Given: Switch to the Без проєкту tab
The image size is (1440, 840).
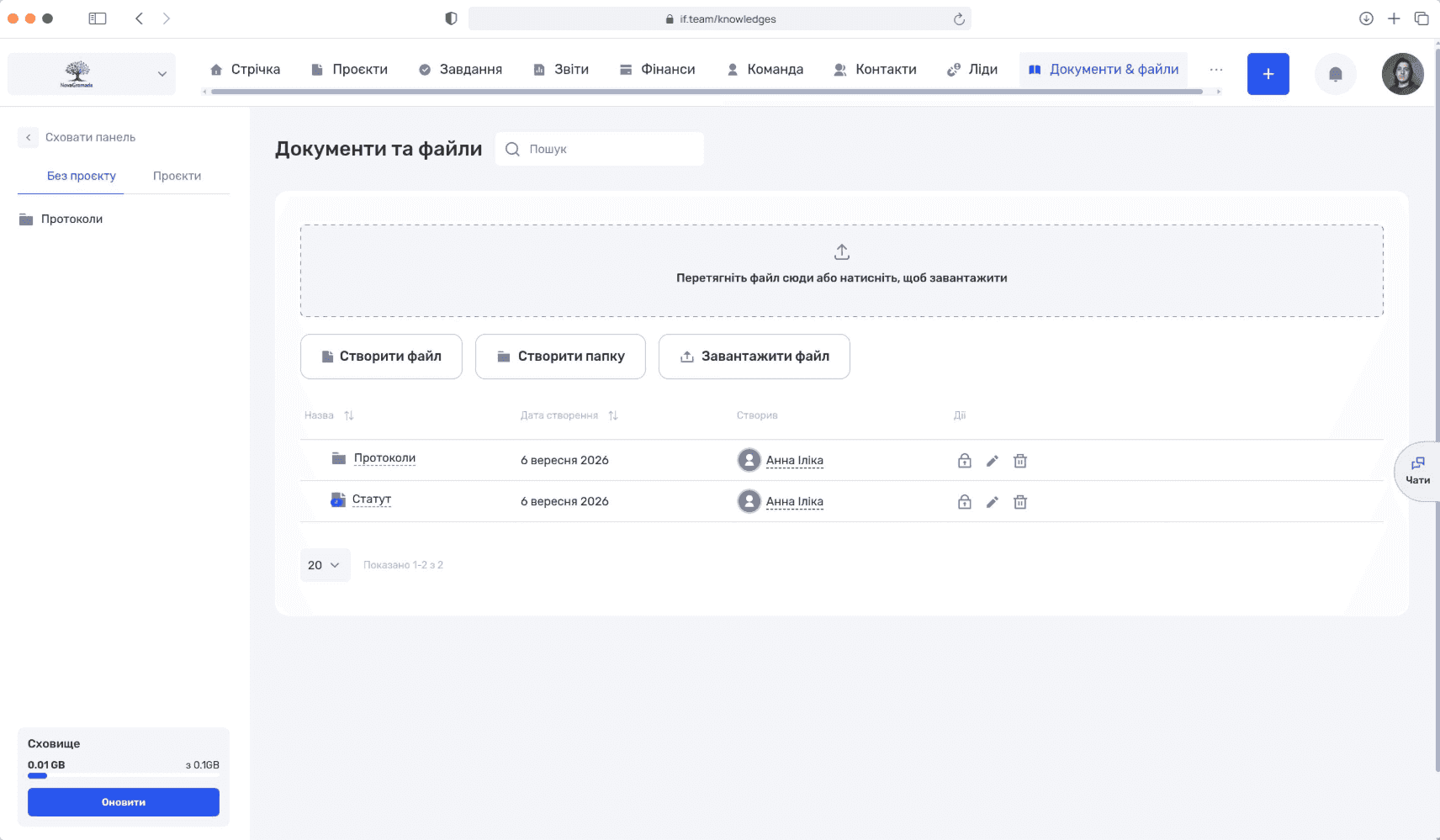Looking at the screenshot, I should point(82,176).
